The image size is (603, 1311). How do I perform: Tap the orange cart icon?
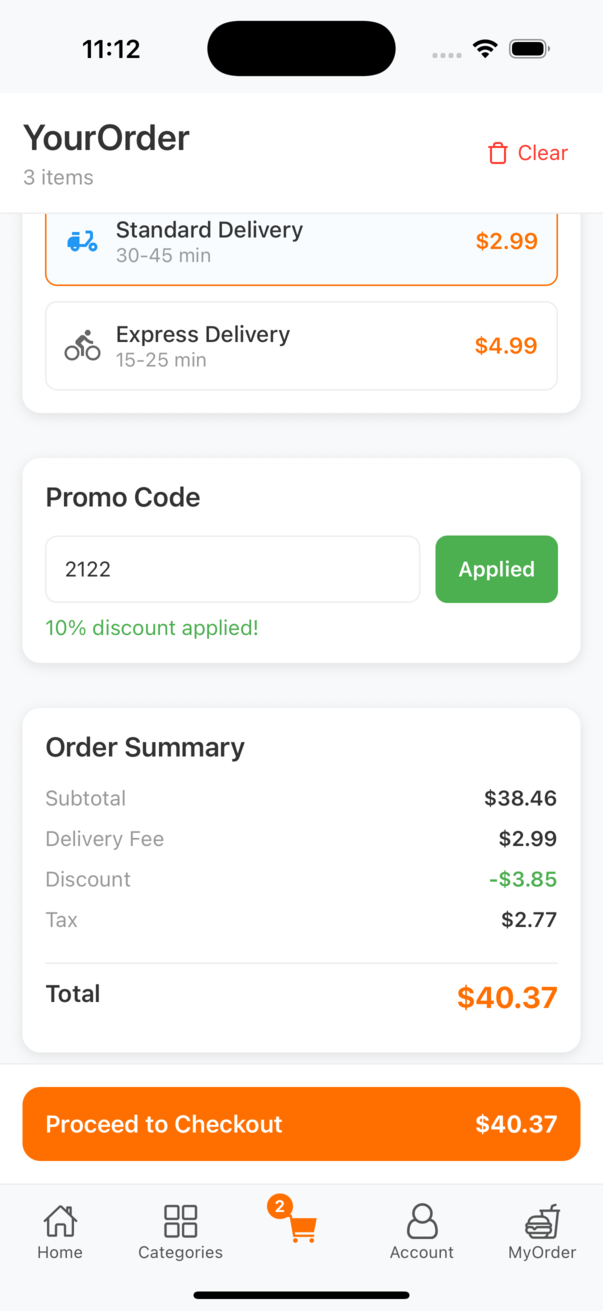pyautogui.click(x=302, y=1229)
